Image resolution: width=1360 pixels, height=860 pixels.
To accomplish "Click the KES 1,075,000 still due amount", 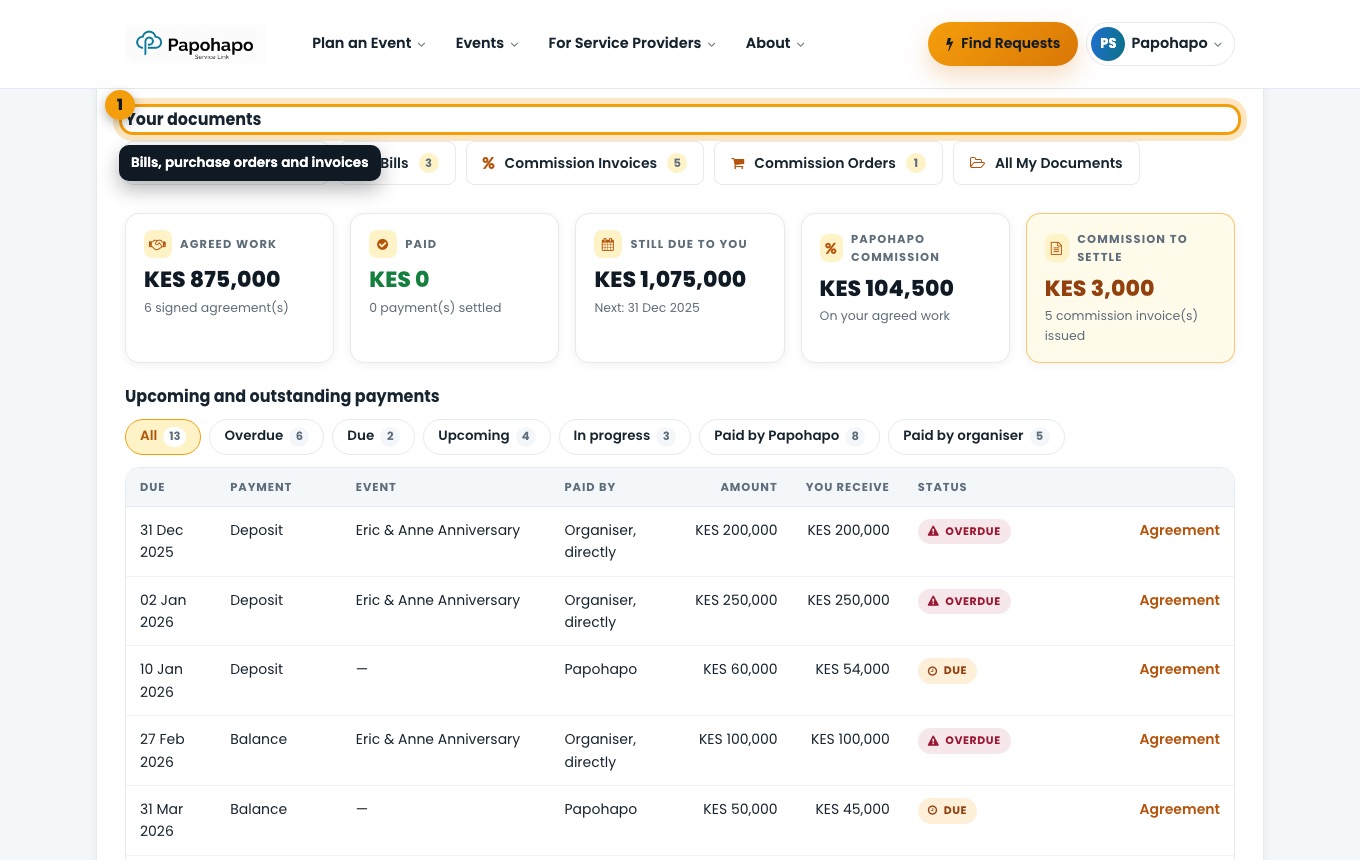I will 670,279.
